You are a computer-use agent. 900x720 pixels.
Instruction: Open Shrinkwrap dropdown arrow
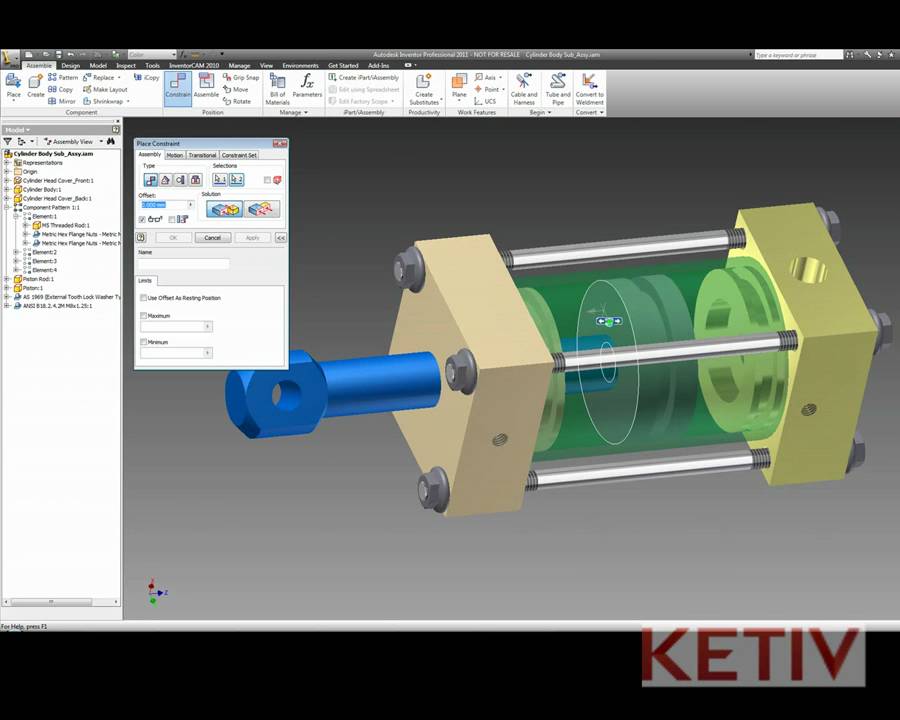(128, 102)
